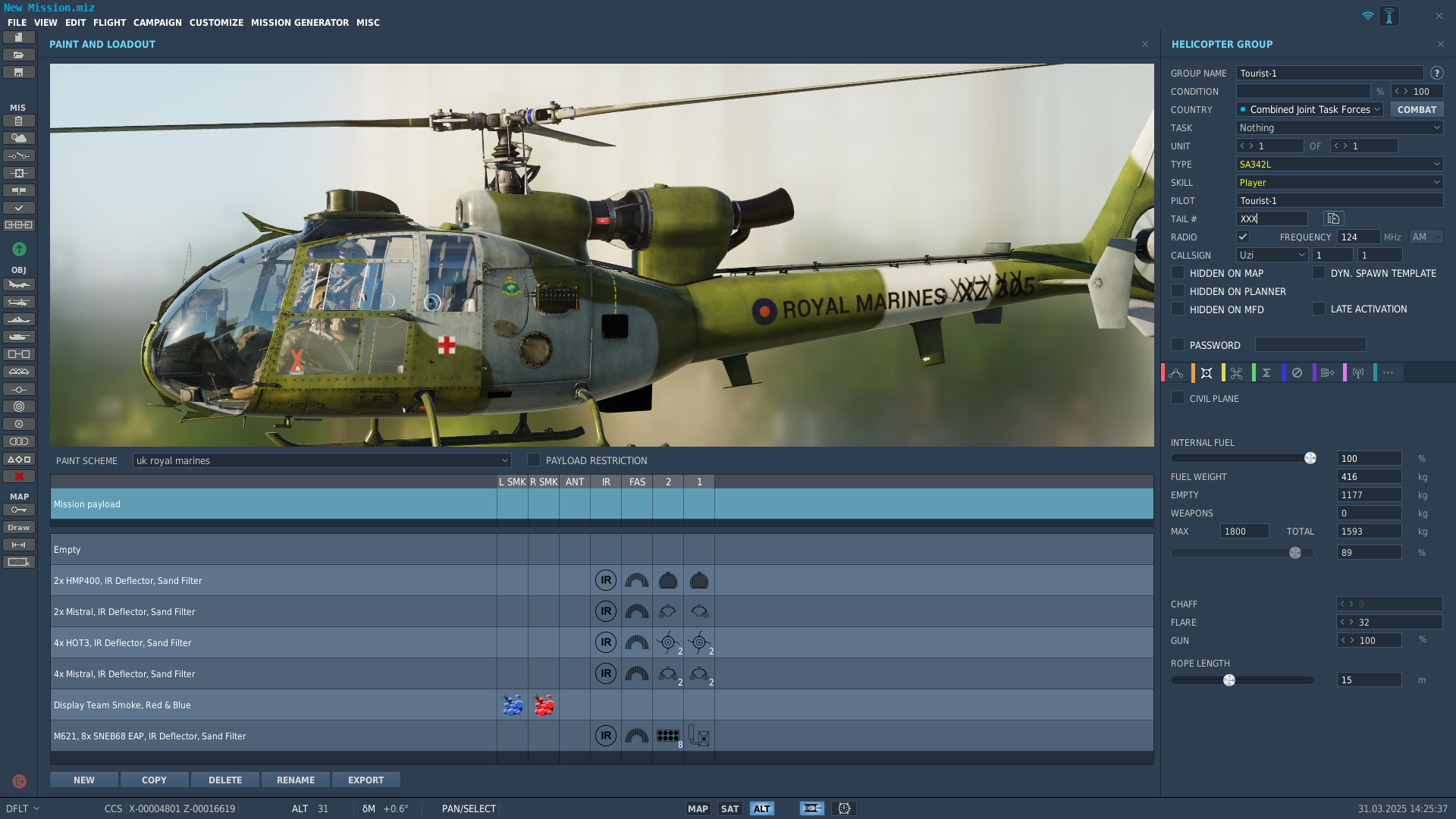Open the payload tab icon in group panel
This screenshot has height=819, width=1456.
click(1207, 372)
